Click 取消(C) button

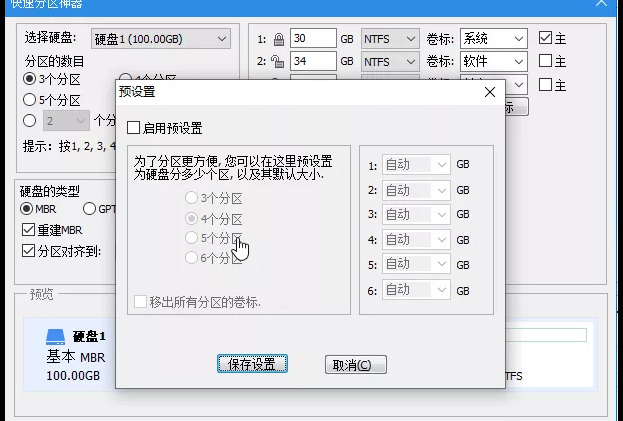coord(356,365)
